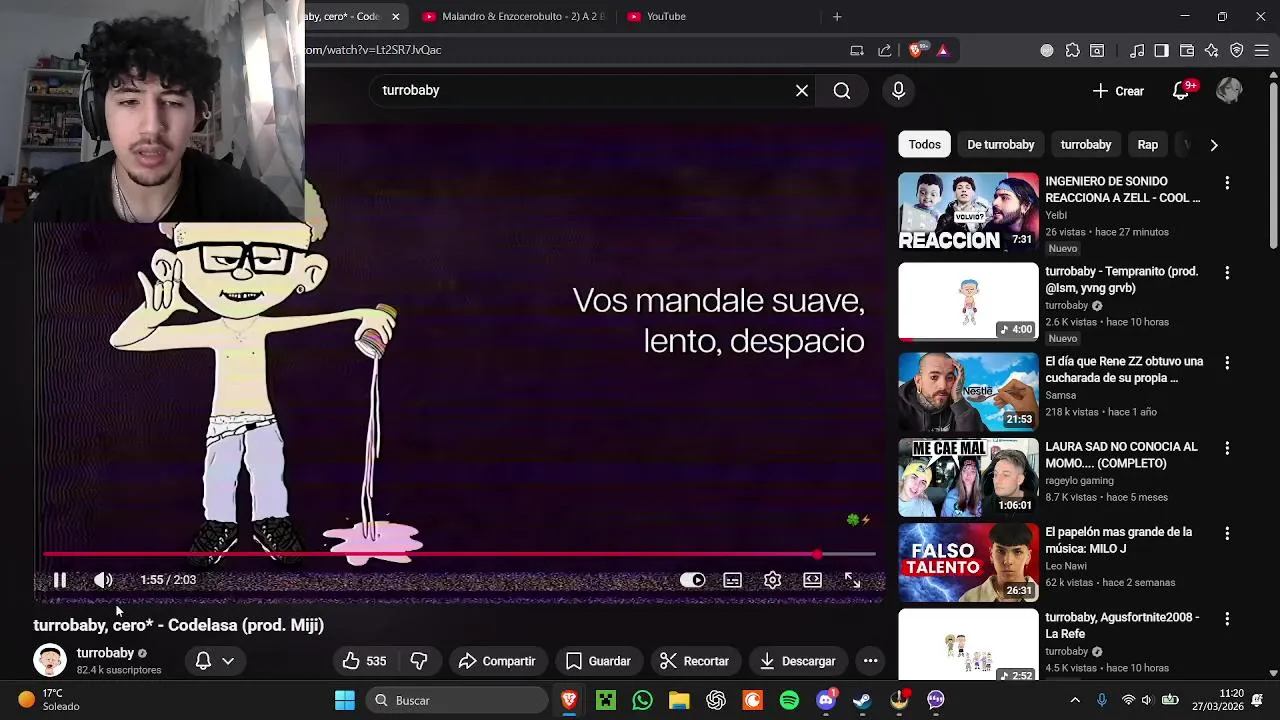
Task: Exit fullscreen with the player corner icon
Action: 852,580
